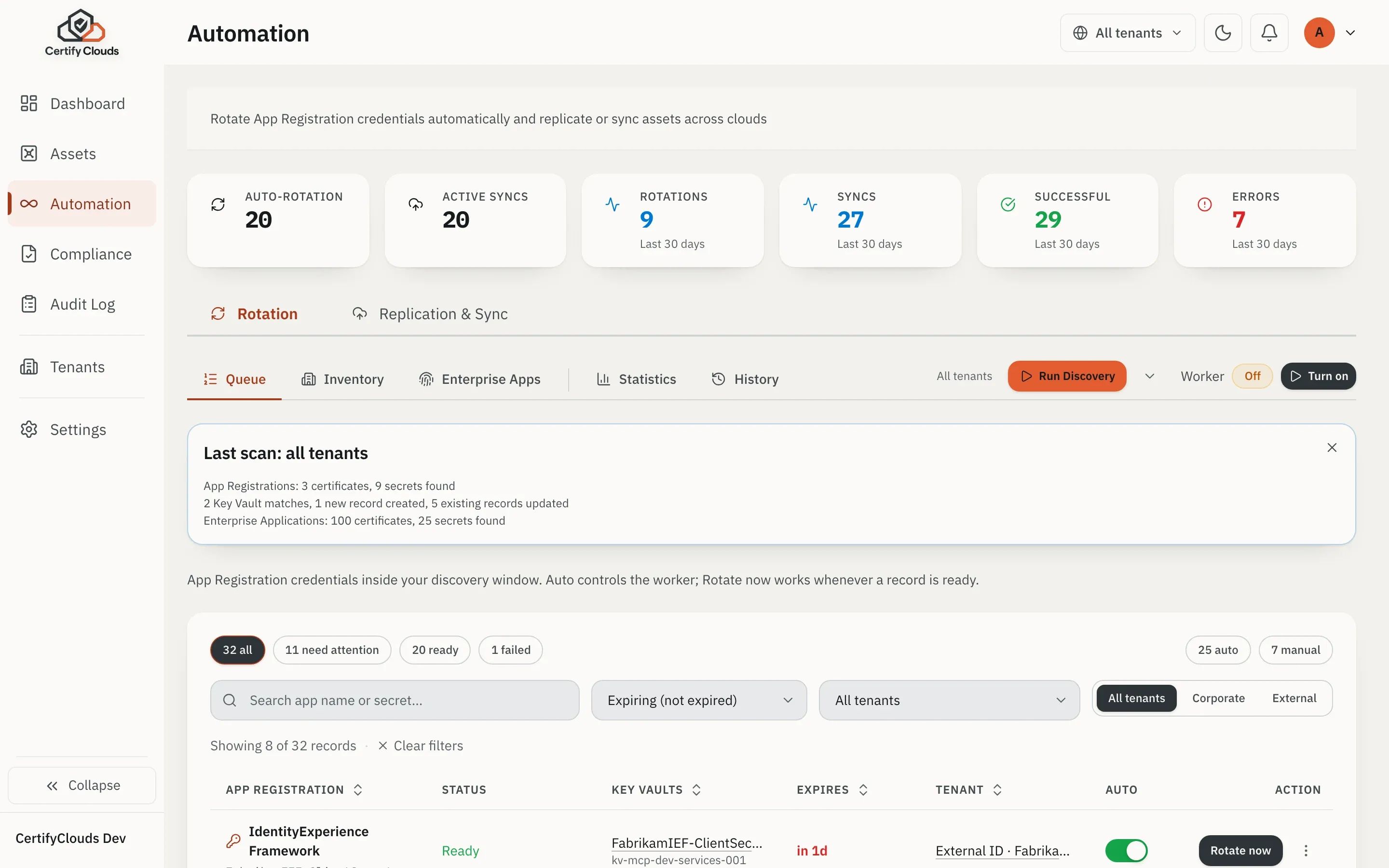Open Dashboard from the sidebar
The width and height of the screenshot is (1389, 868).
coord(82,103)
